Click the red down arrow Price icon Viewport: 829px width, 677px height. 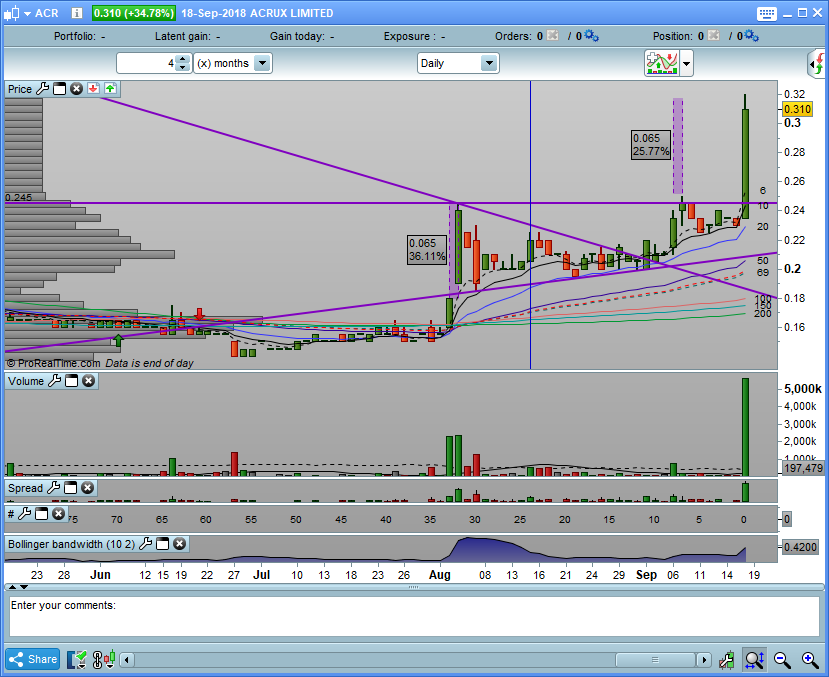[x=93, y=89]
